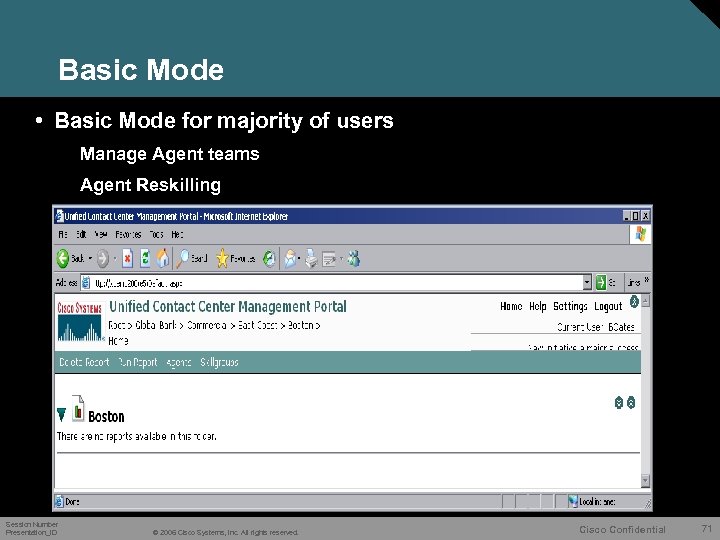
Task: Click the Home house icon in toolbar
Action: point(163,258)
